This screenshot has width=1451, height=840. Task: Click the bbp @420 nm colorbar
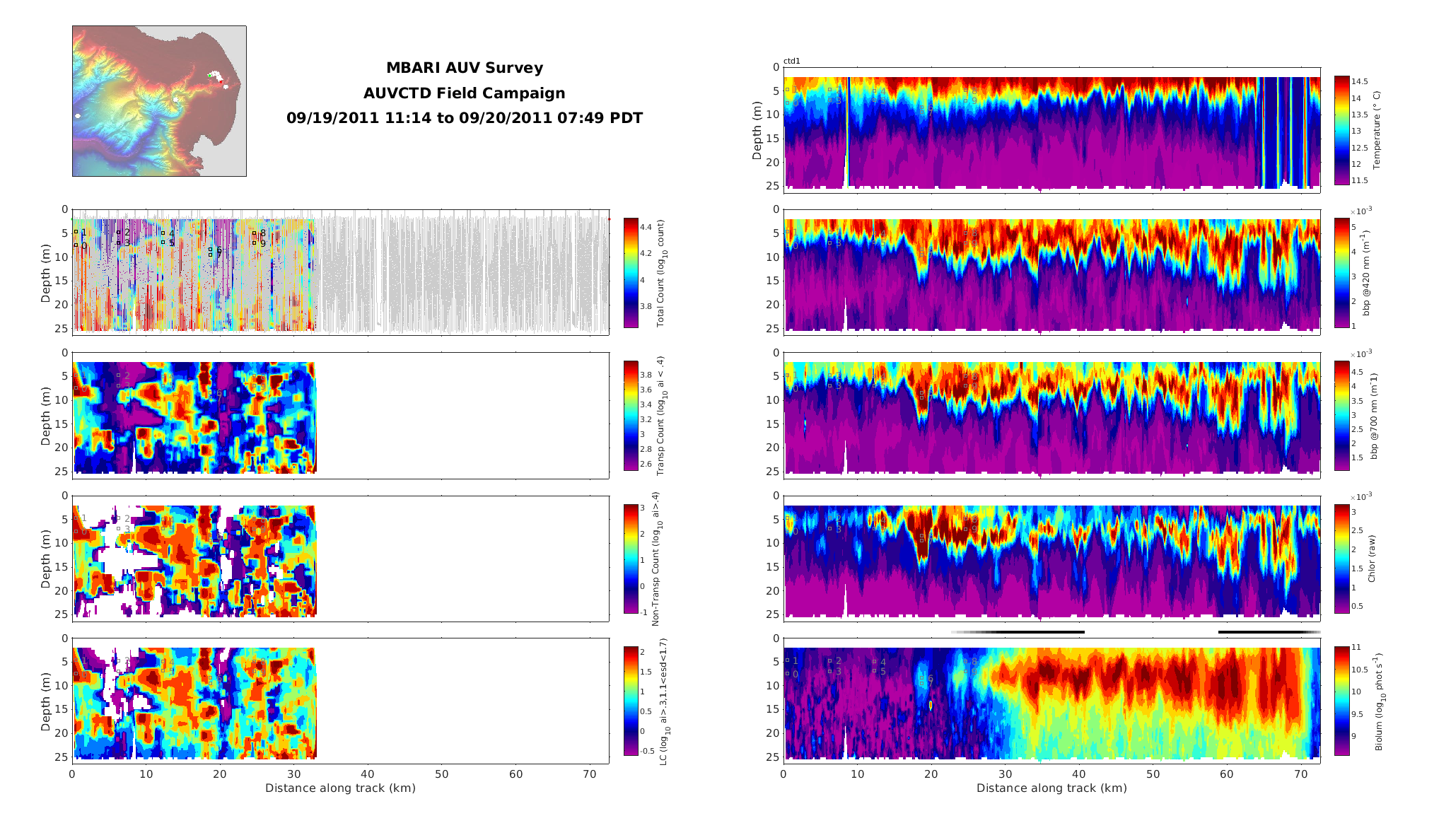[x=1341, y=273]
